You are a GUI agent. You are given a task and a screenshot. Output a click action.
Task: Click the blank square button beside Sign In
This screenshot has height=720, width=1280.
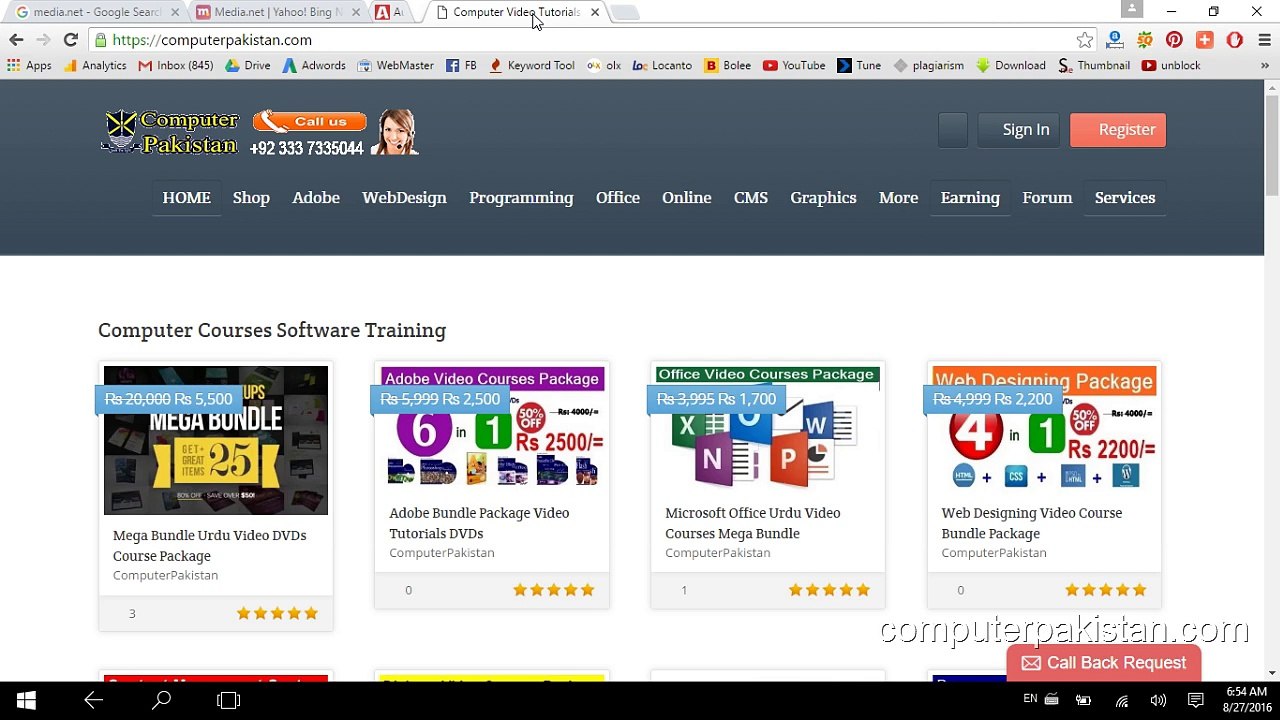point(953,130)
